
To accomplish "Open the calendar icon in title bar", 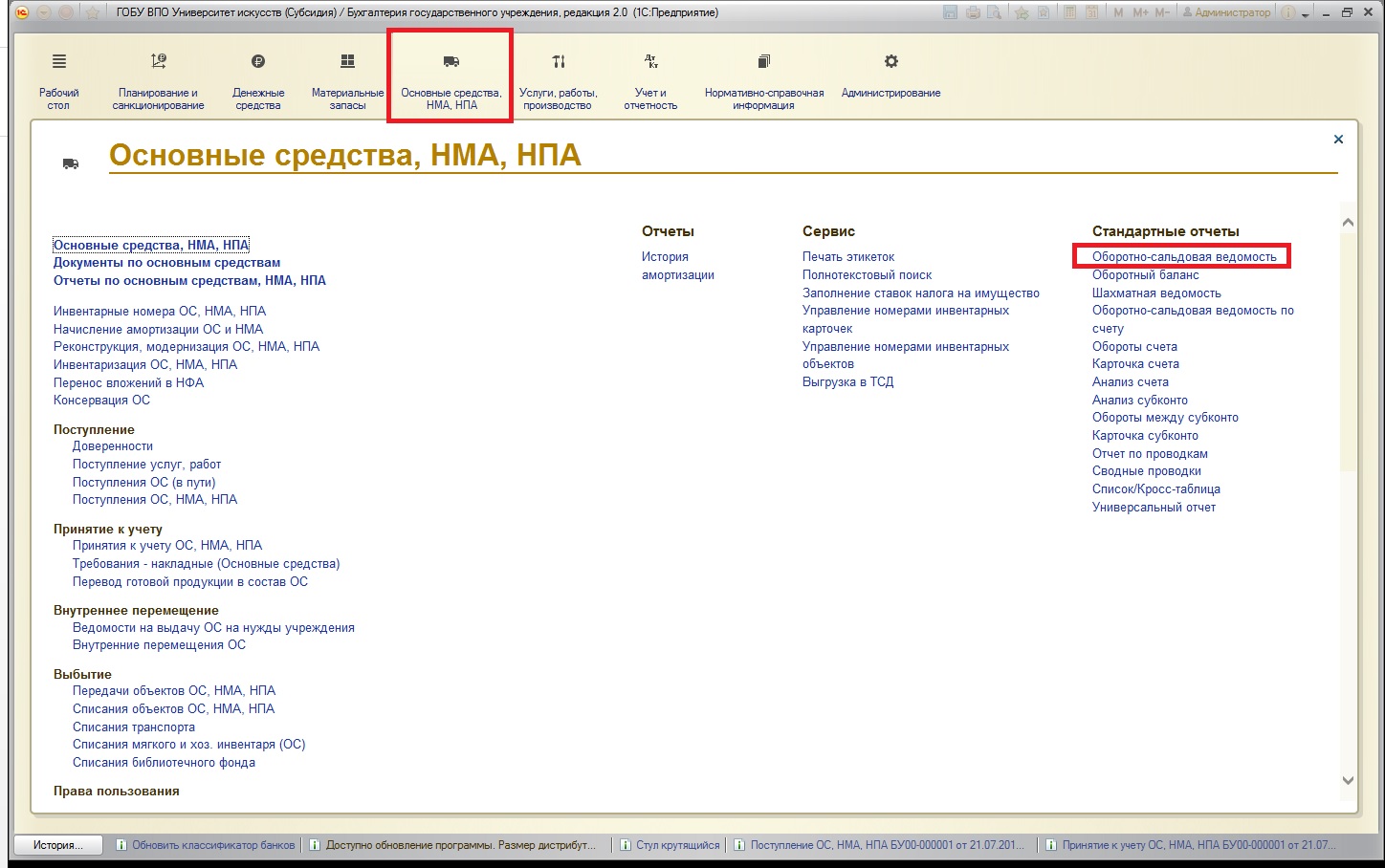I will point(1091,12).
